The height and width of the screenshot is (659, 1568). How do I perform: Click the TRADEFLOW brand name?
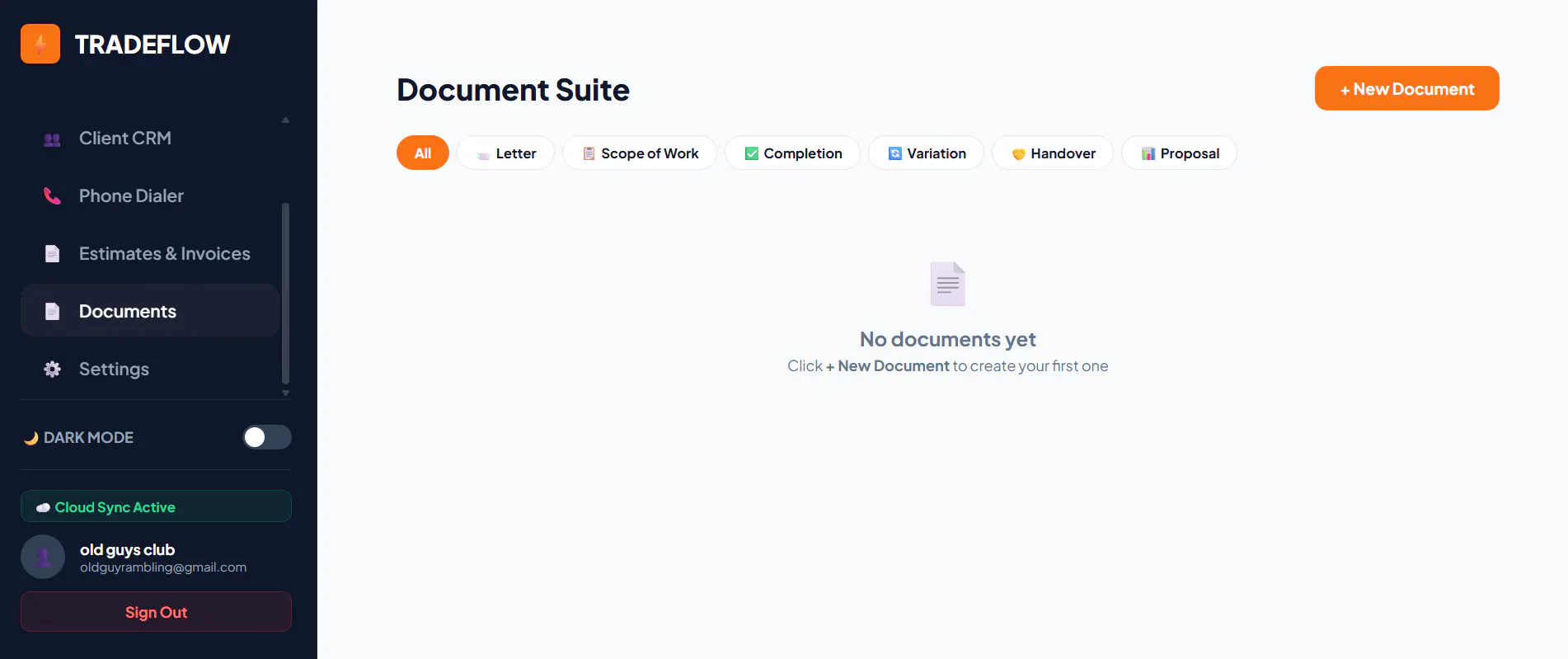[153, 45]
